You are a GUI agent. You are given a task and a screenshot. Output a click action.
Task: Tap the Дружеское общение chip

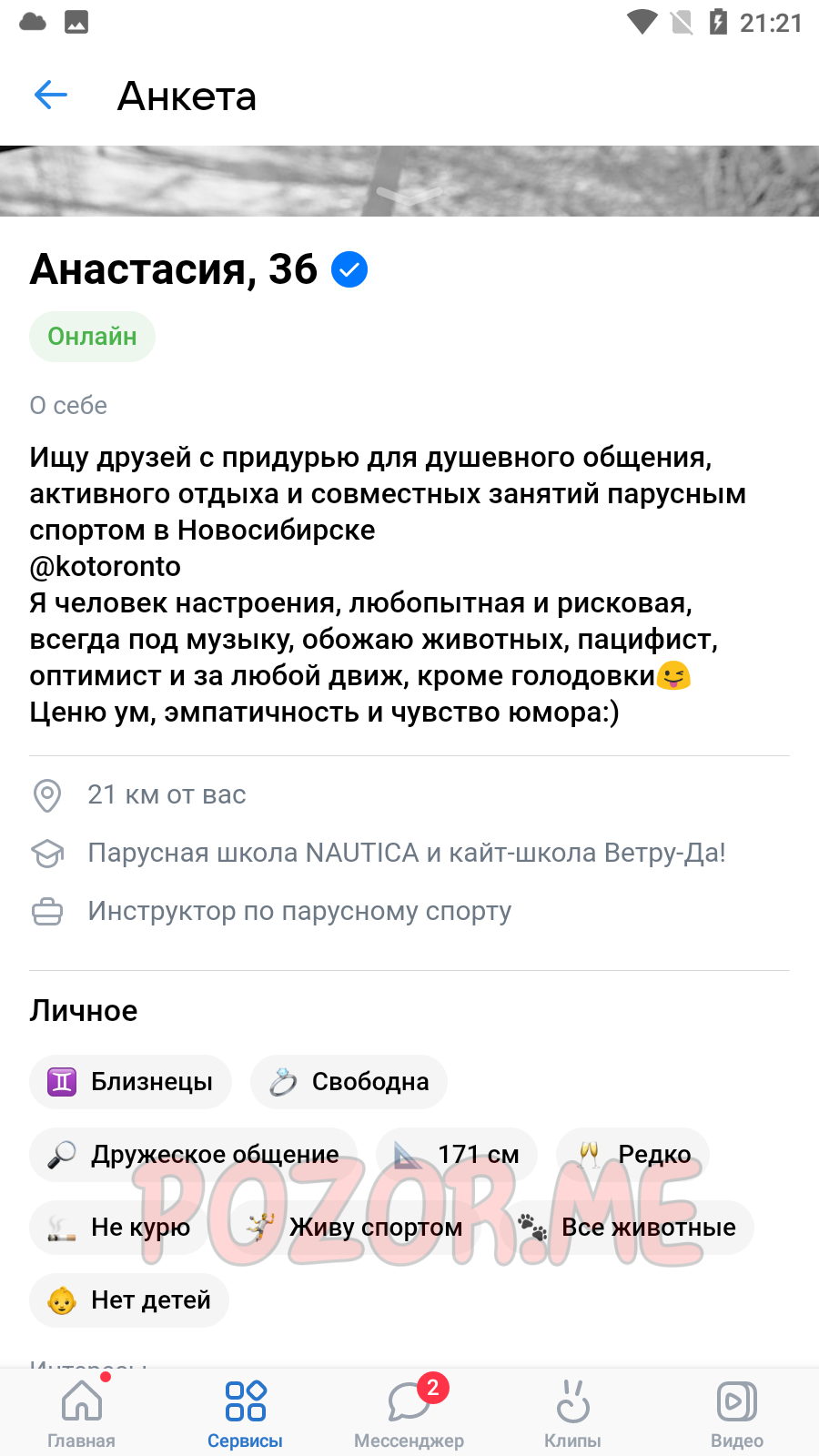193,1155
